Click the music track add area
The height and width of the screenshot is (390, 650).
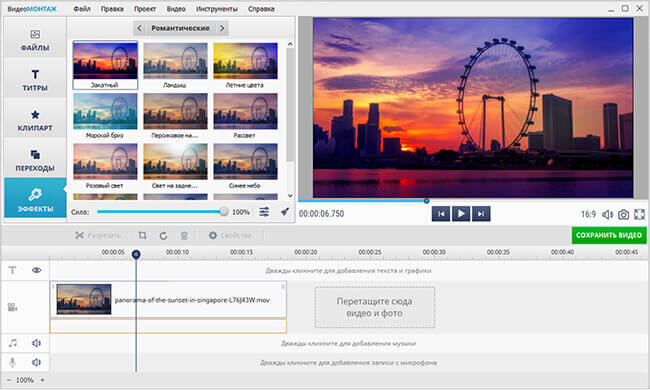click(348, 343)
